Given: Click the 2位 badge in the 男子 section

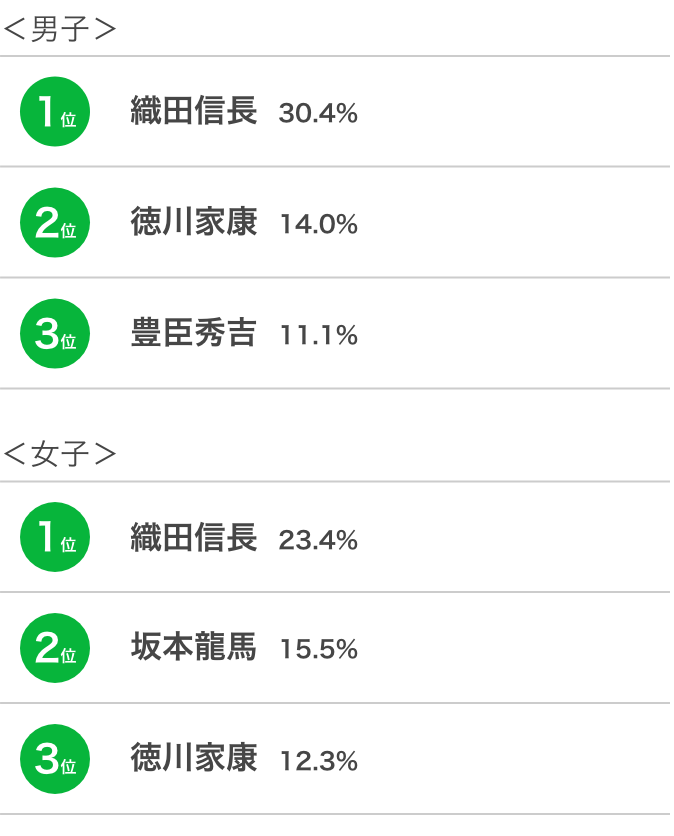Looking at the screenshot, I should pyautogui.click(x=55, y=223).
